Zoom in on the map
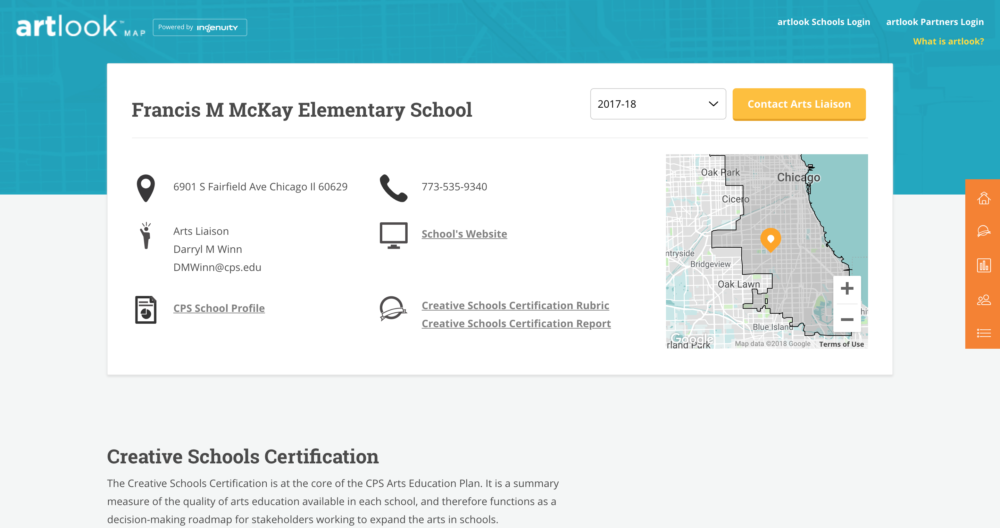 coord(847,289)
